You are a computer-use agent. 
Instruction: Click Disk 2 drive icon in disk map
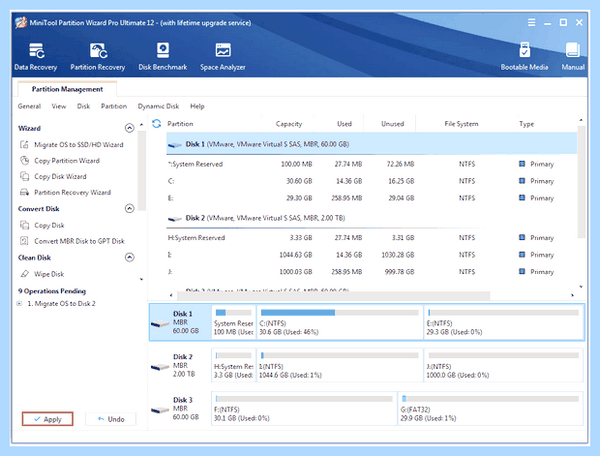coord(160,367)
